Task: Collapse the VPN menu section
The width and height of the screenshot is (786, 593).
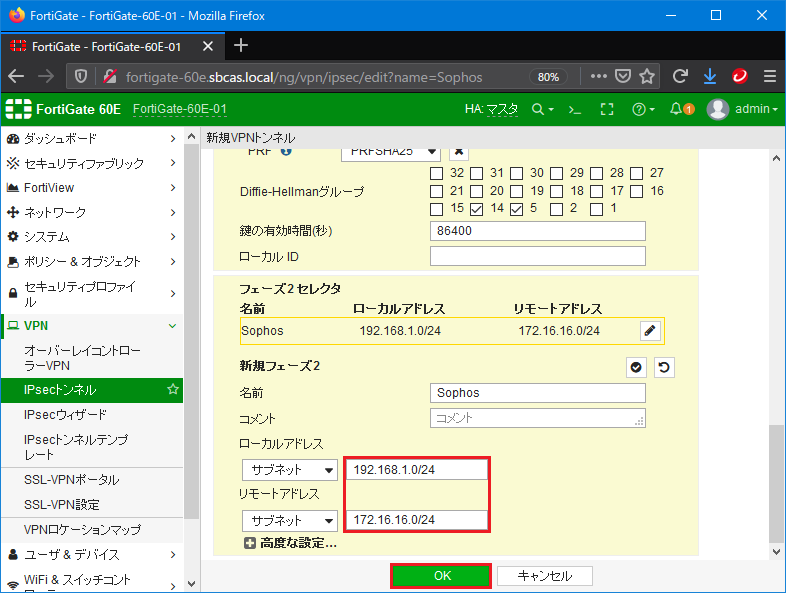Action: [92, 326]
